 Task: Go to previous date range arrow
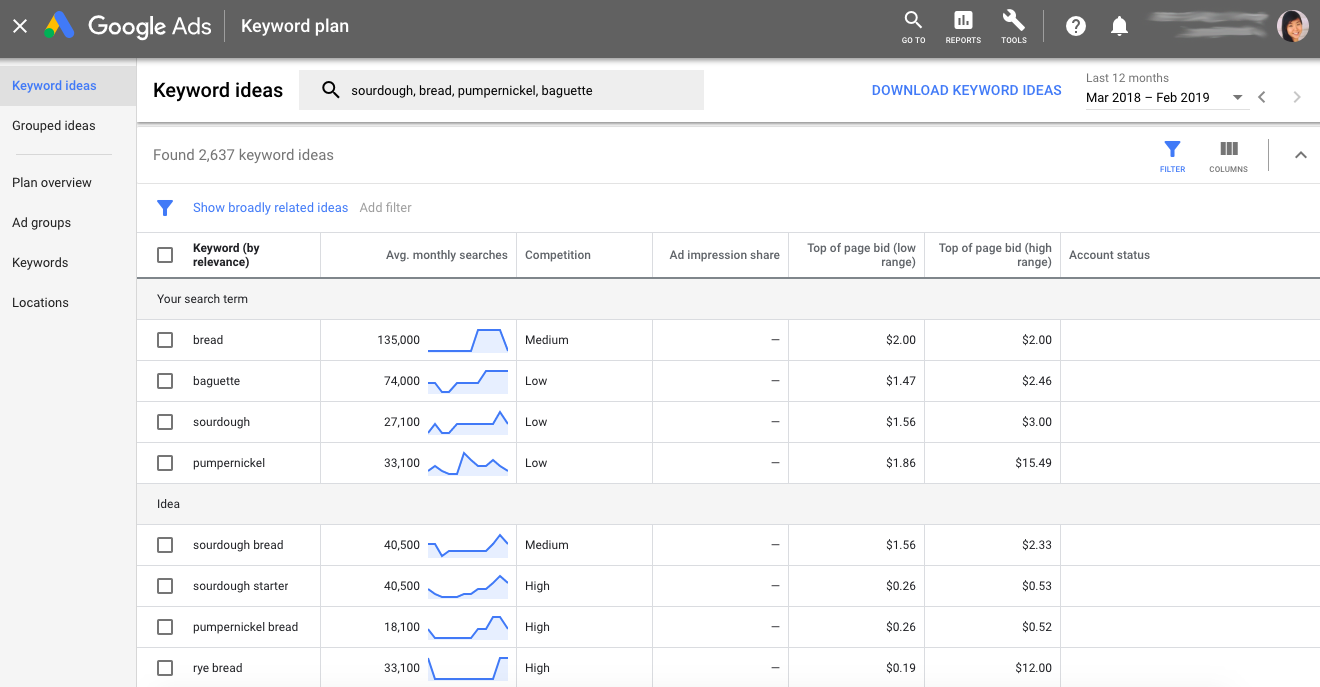[1262, 97]
